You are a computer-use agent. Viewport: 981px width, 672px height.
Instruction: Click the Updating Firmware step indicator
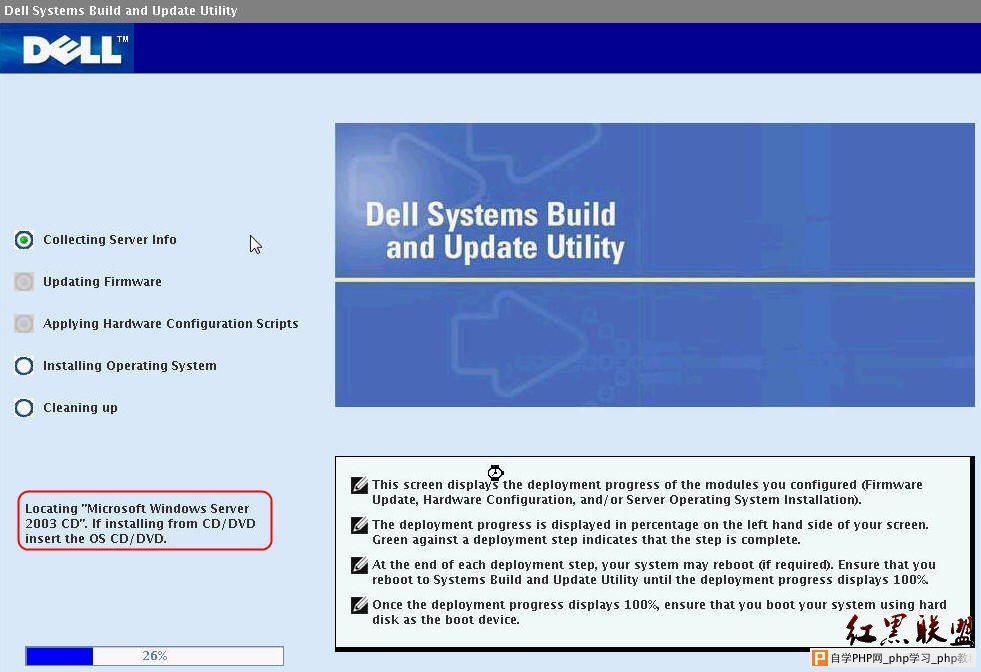point(24,282)
